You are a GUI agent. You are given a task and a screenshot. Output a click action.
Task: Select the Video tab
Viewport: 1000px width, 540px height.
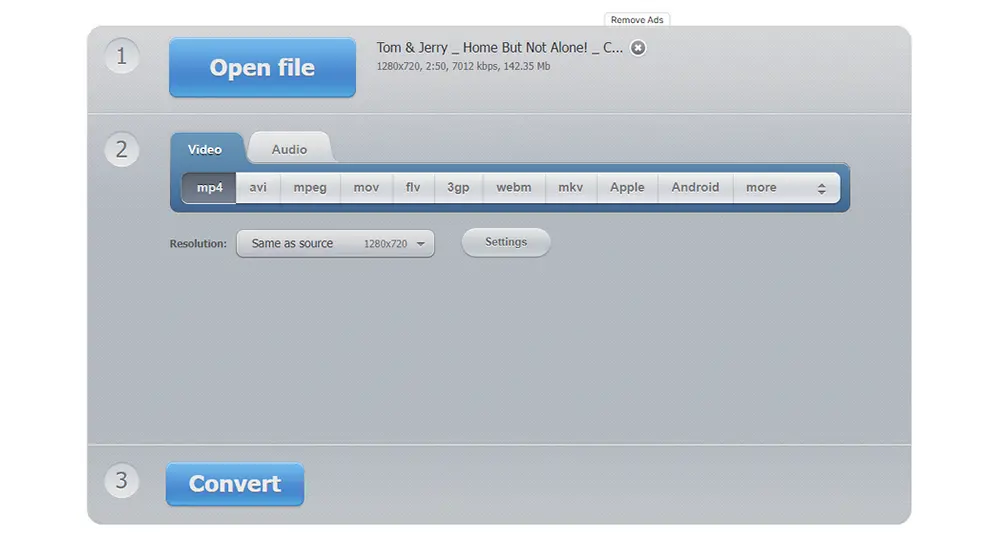[205, 149]
